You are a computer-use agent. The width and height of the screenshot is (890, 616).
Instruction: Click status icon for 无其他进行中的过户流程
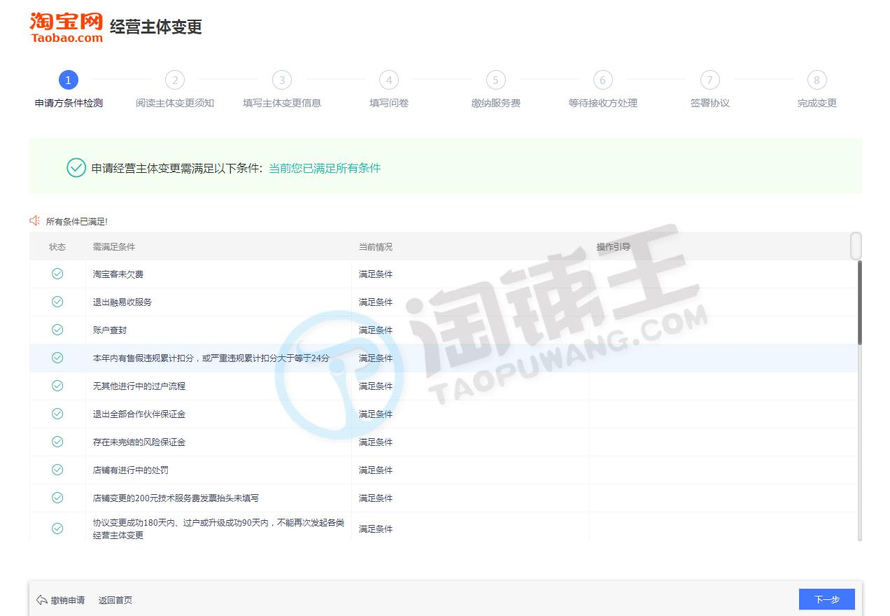57,385
